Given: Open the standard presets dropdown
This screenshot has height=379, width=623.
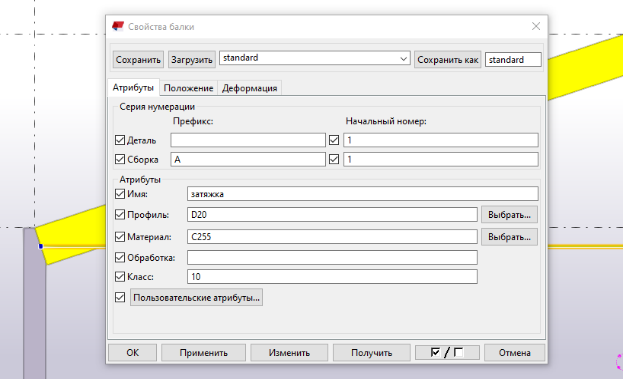Looking at the screenshot, I should point(315,58).
